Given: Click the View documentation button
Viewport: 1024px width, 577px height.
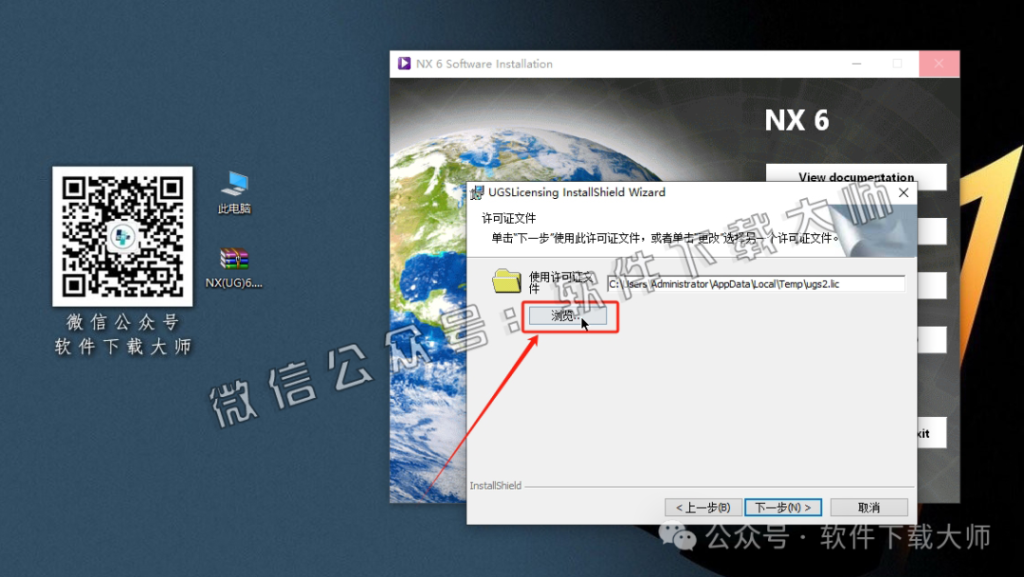Looking at the screenshot, I should (855, 176).
